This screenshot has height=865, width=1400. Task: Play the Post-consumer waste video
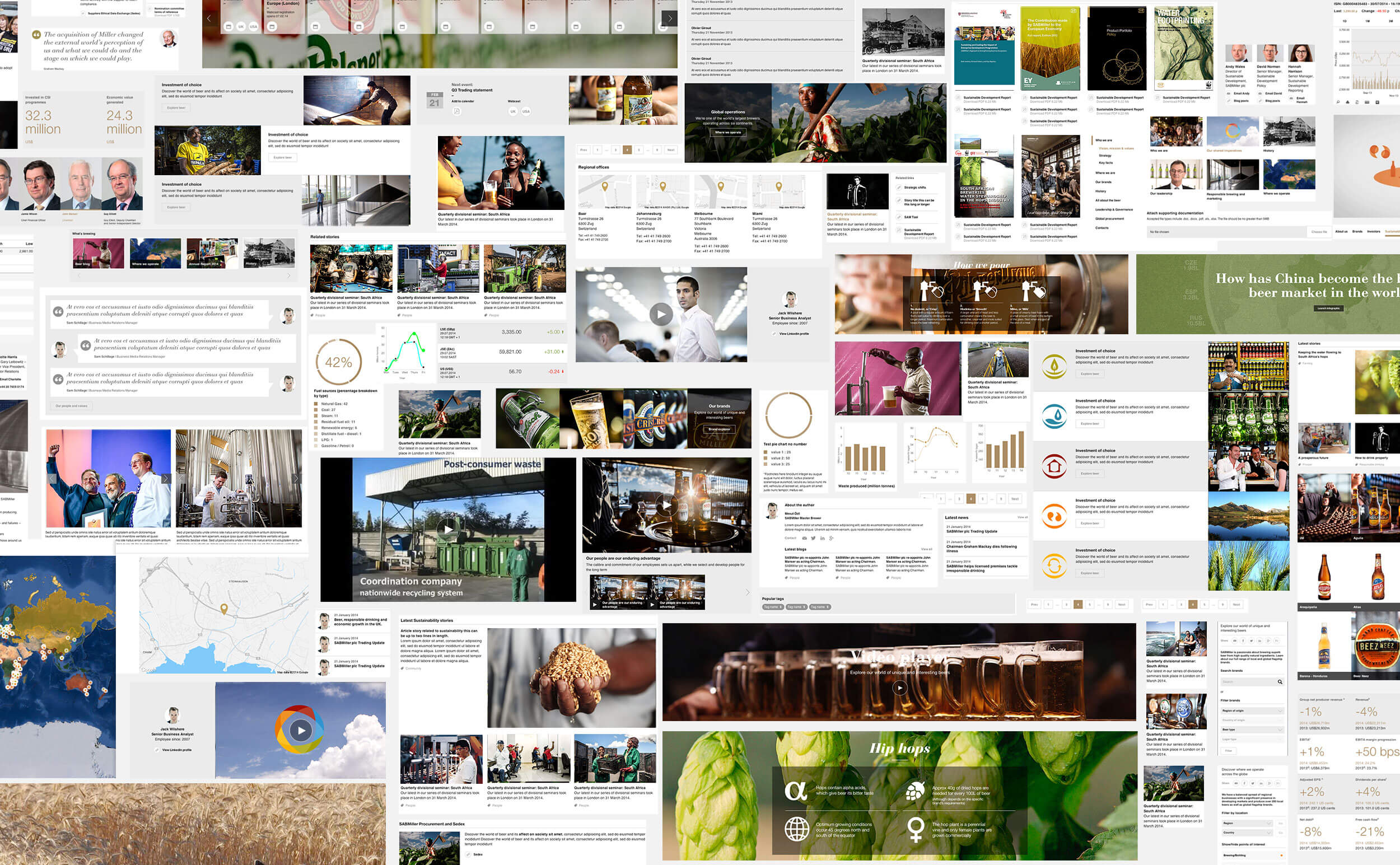point(449,529)
